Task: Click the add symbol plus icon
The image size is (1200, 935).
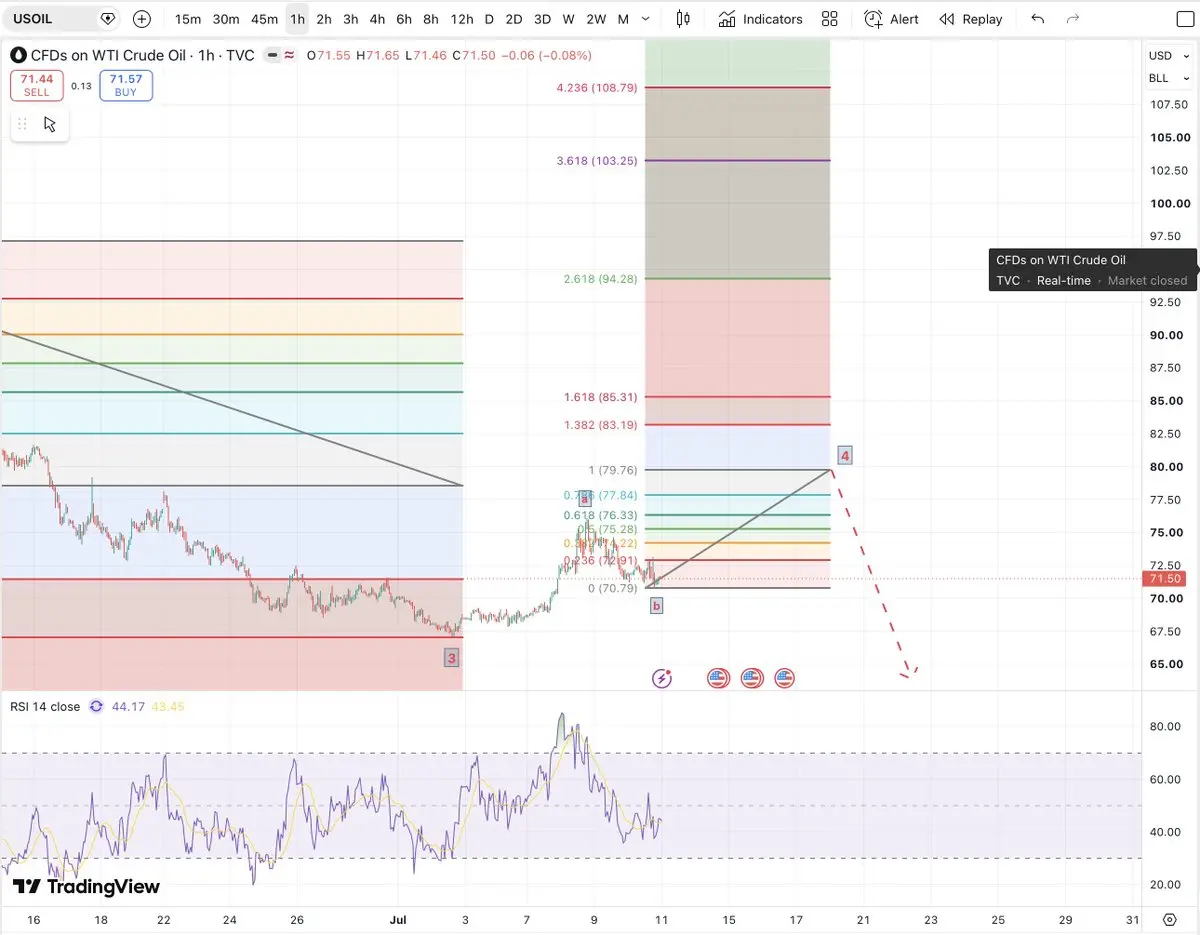Action: (142, 19)
